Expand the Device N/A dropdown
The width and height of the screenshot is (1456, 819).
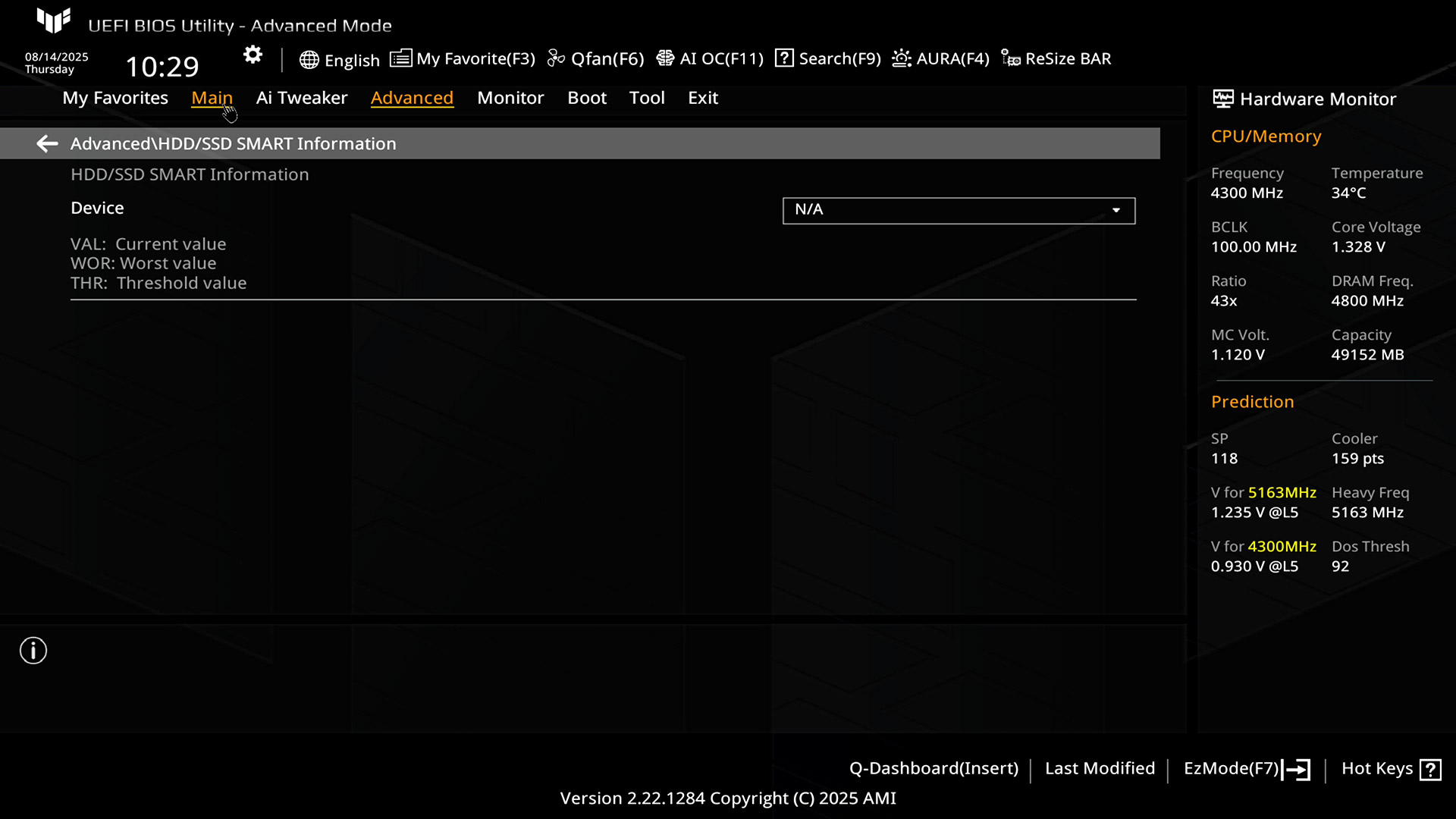[x=958, y=210]
